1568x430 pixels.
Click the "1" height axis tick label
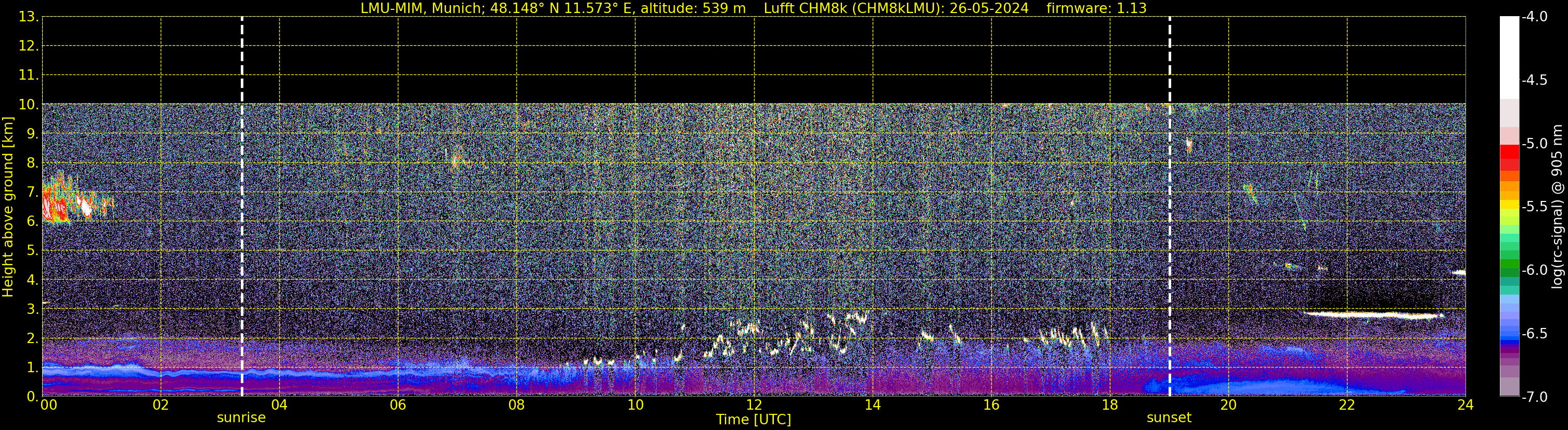(x=32, y=368)
